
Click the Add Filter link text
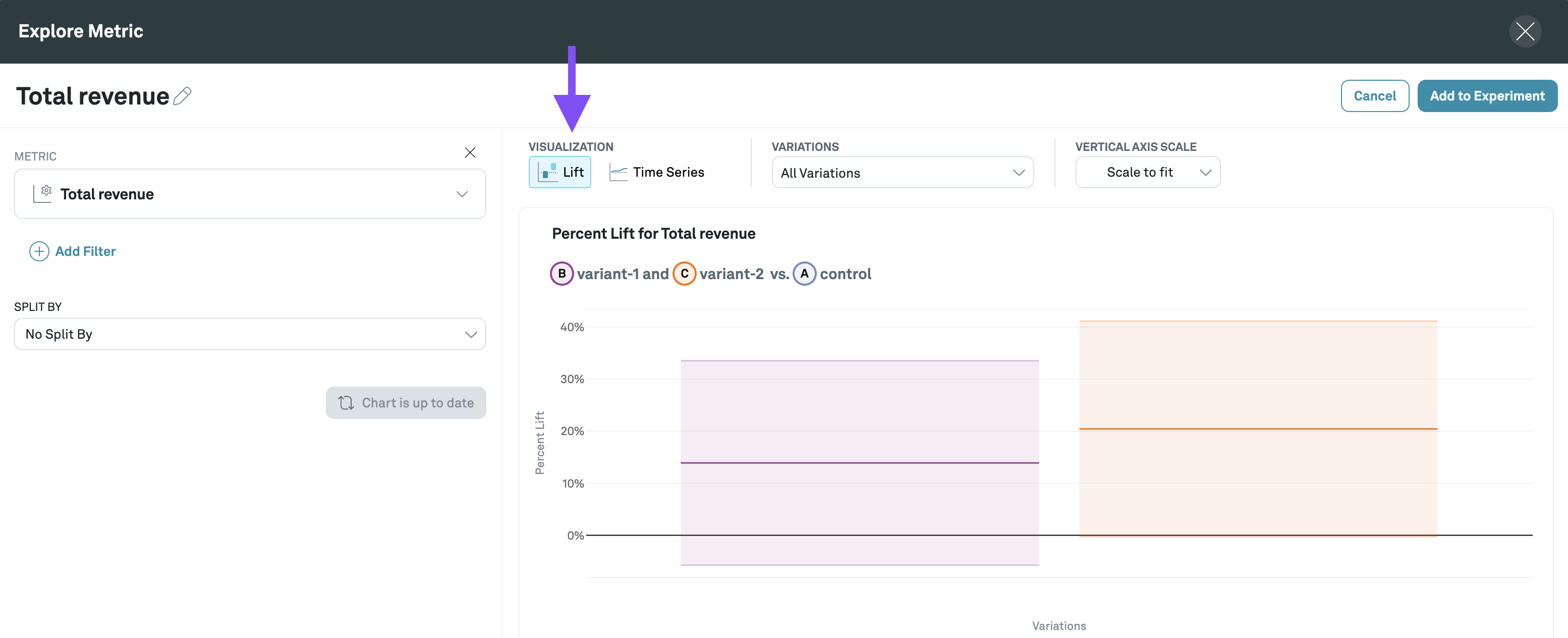[85, 251]
